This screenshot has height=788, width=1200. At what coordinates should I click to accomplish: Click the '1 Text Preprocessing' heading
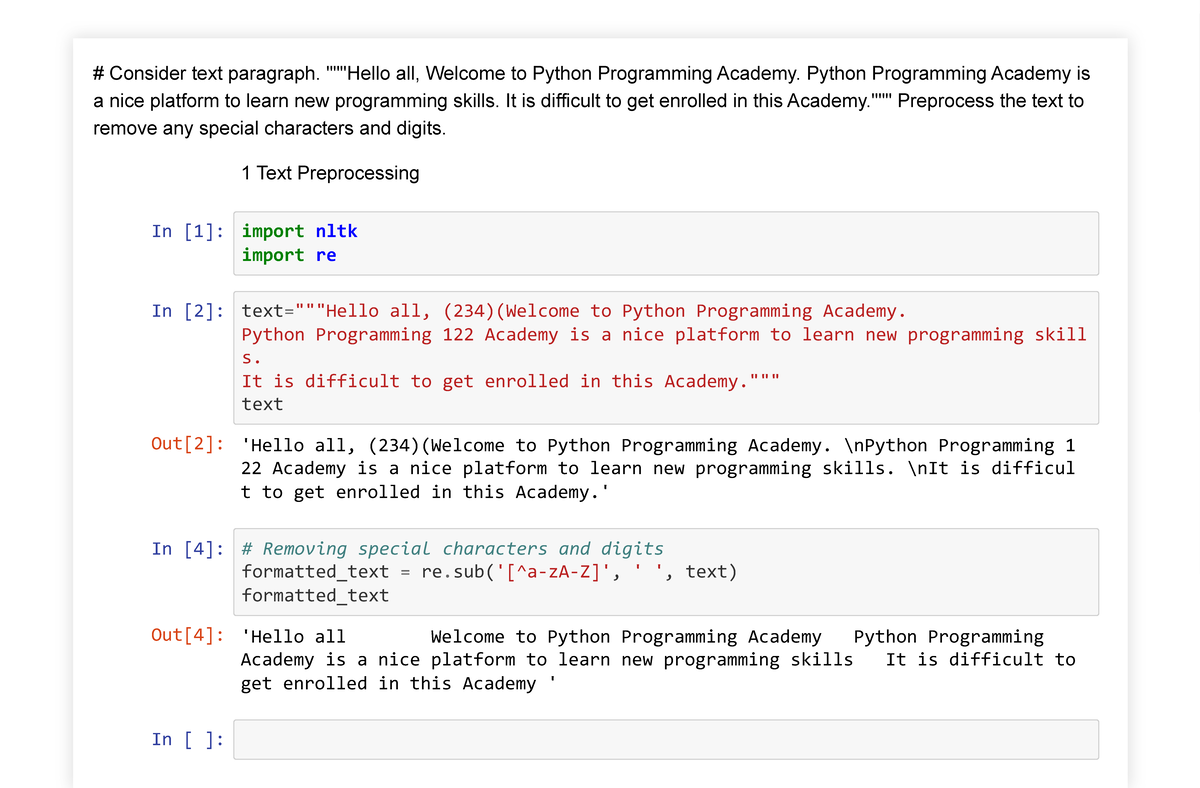pos(330,173)
